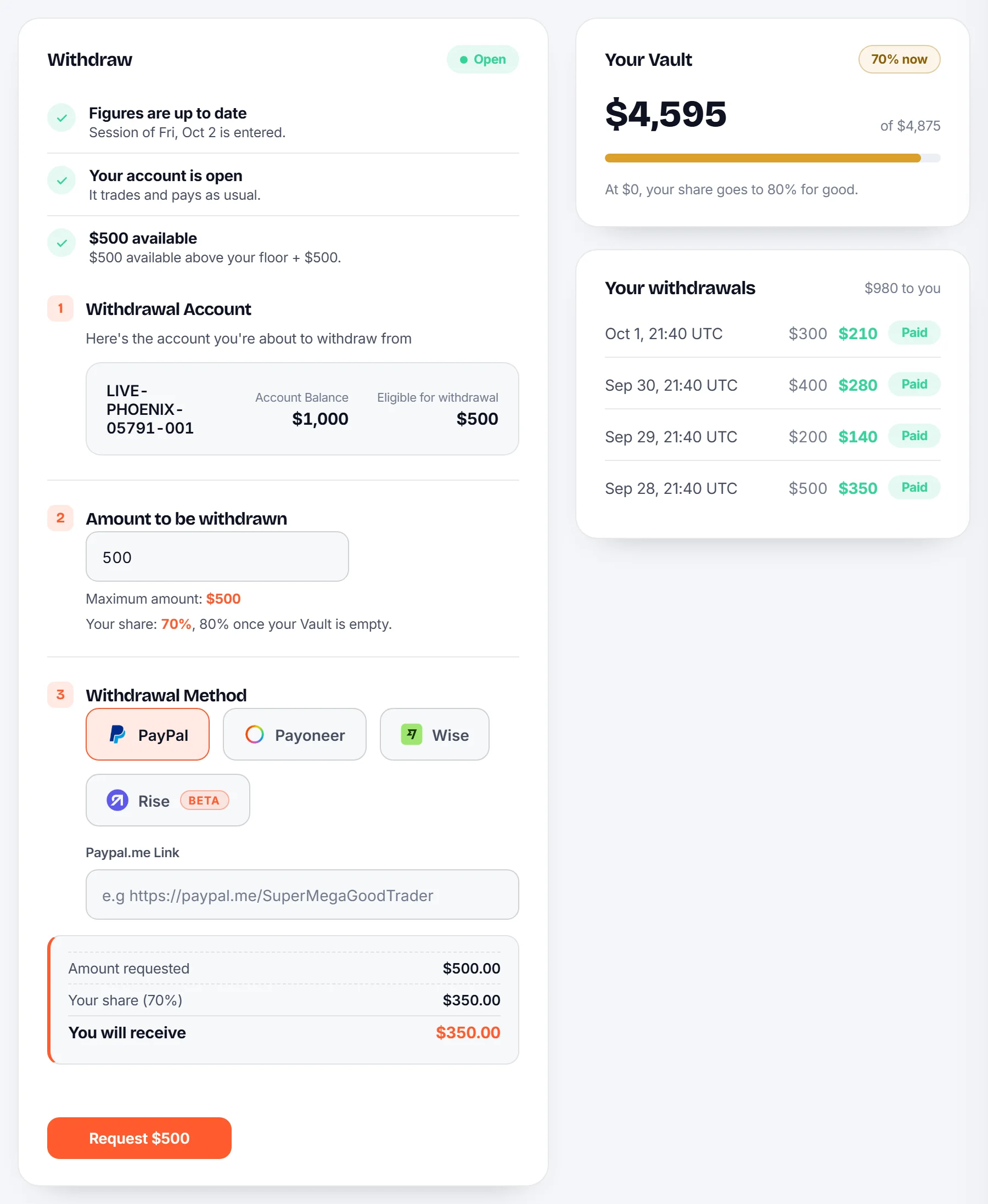Screen dimensions: 988x1204
Task: Click the Payoneer ring logo icon
Action: pos(254,734)
